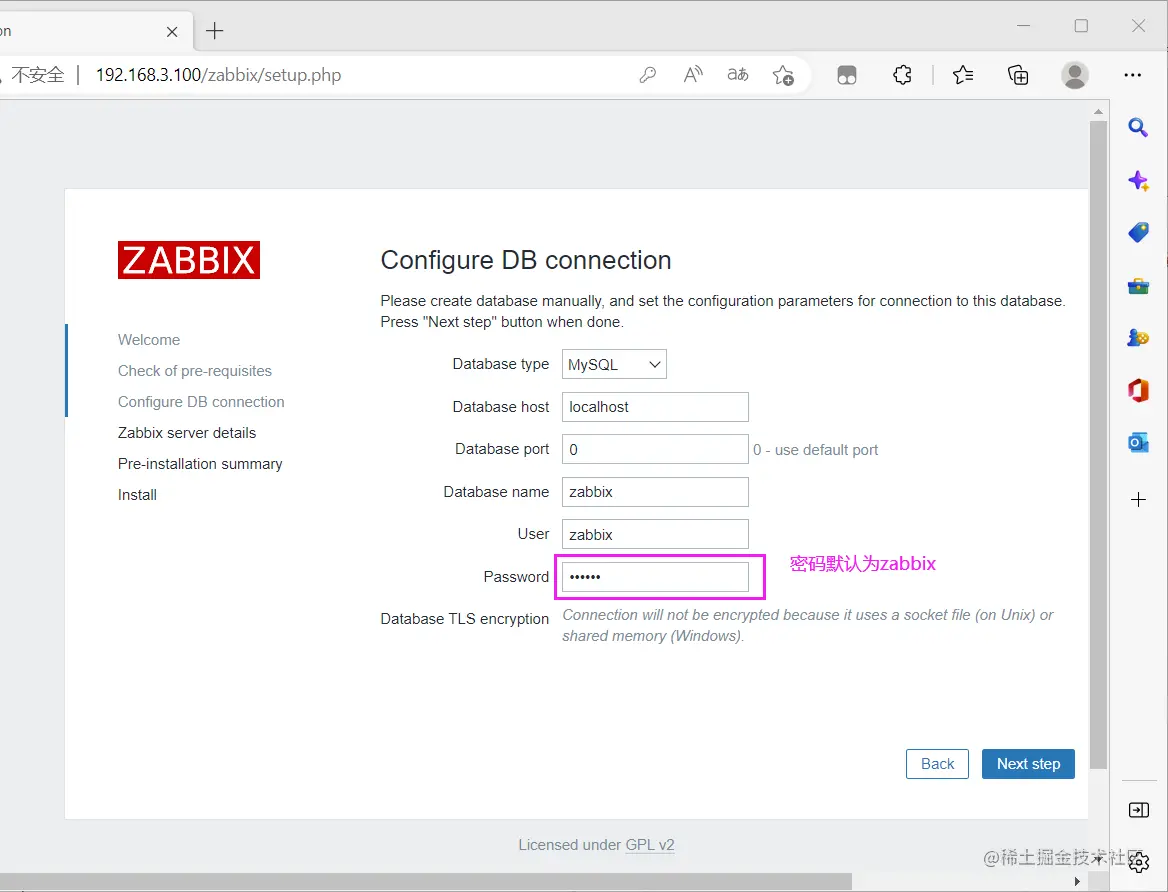This screenshot has height=892, width=1168.
Task: Open Collections icon in toolbar
Action: click(1018, 75)
